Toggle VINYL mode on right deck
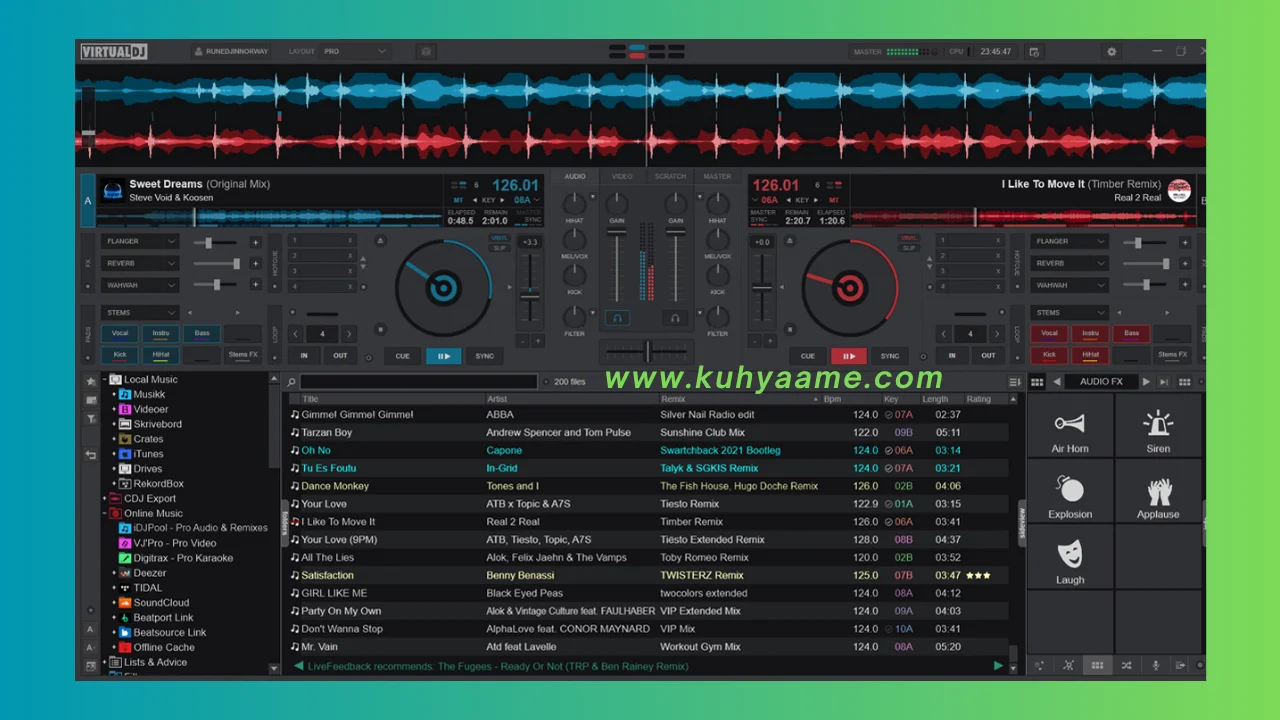Screen dimensions: 1280x720 coord(908,238)
